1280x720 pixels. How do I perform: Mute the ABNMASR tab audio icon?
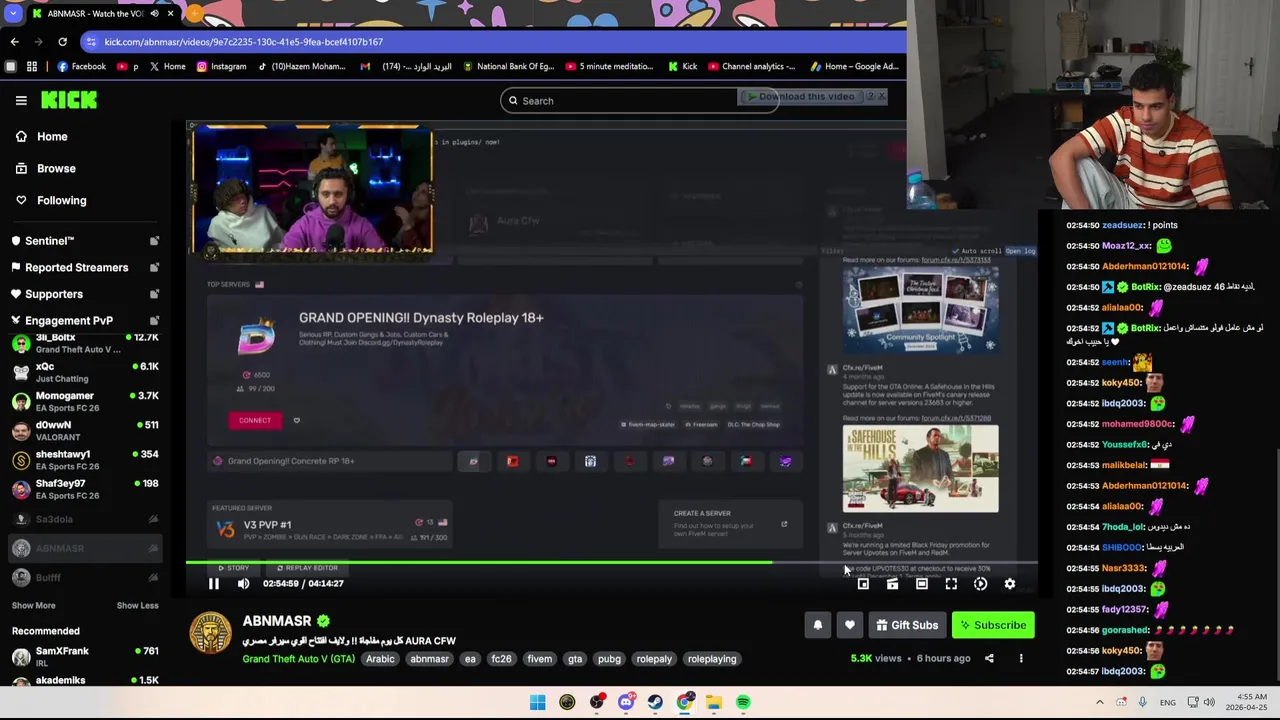click(x=154, y=14)
